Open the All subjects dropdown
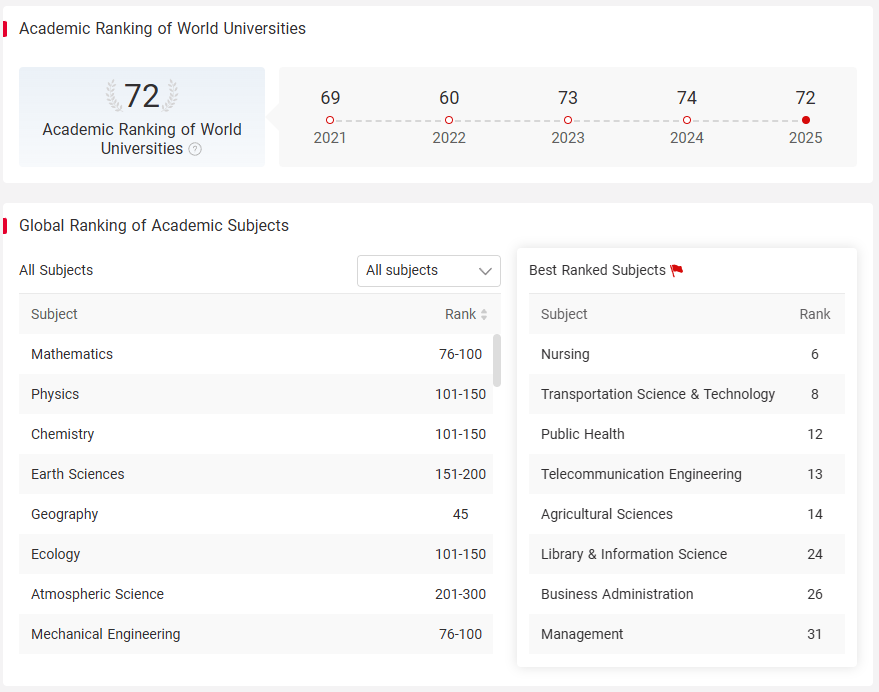This screenshot has height=692, width=879. 429,271
